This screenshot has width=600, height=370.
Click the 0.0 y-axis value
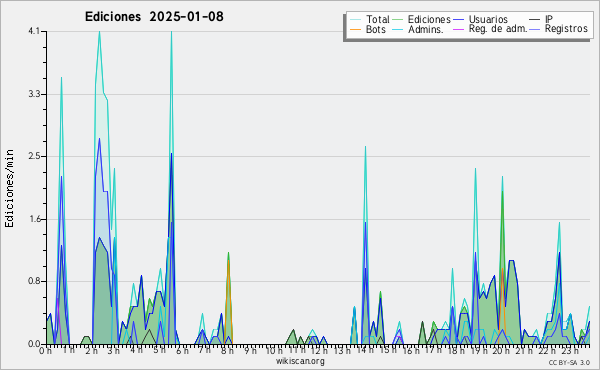[34, 344]
